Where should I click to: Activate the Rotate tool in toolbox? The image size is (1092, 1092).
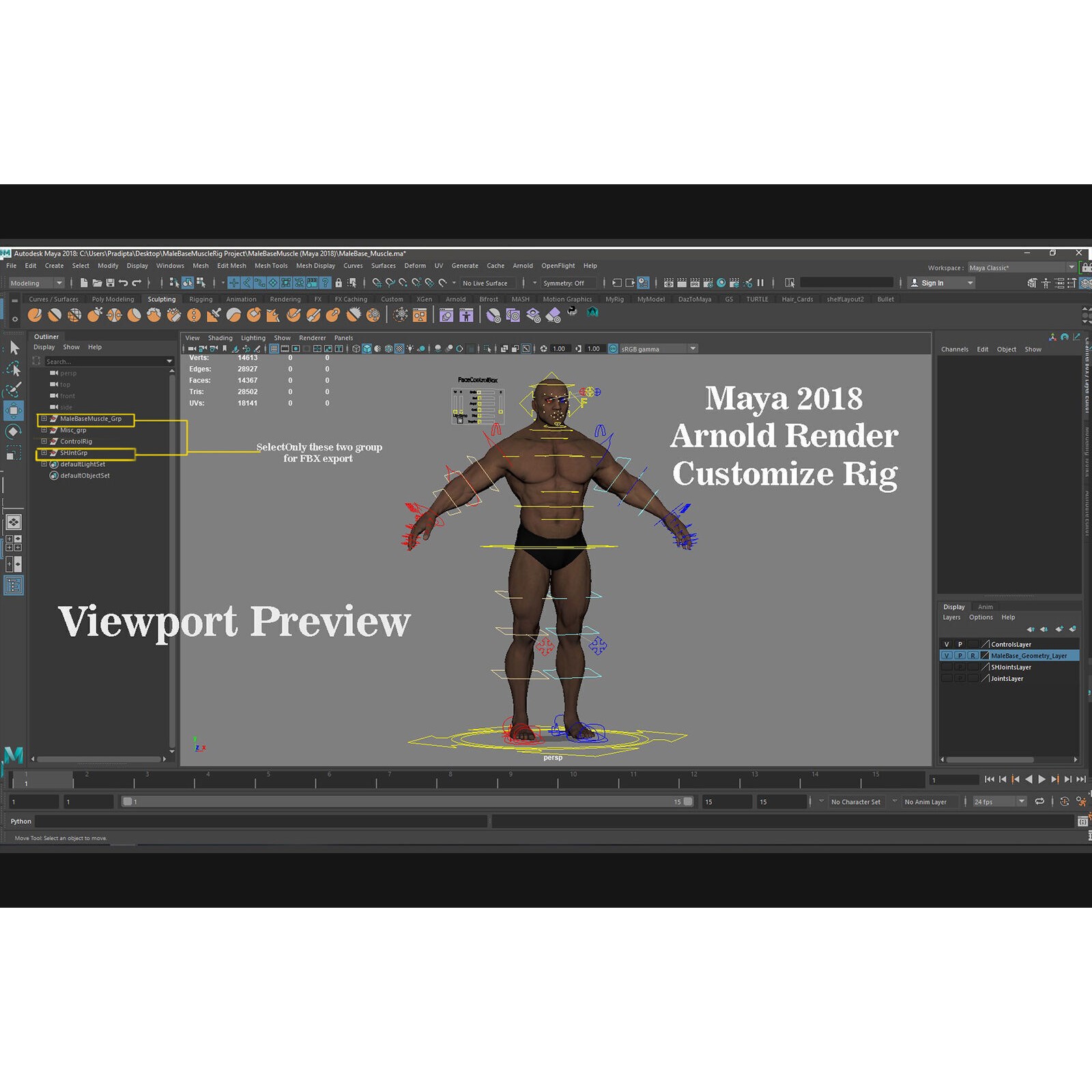pyautogui.click(x=14, y=431)
